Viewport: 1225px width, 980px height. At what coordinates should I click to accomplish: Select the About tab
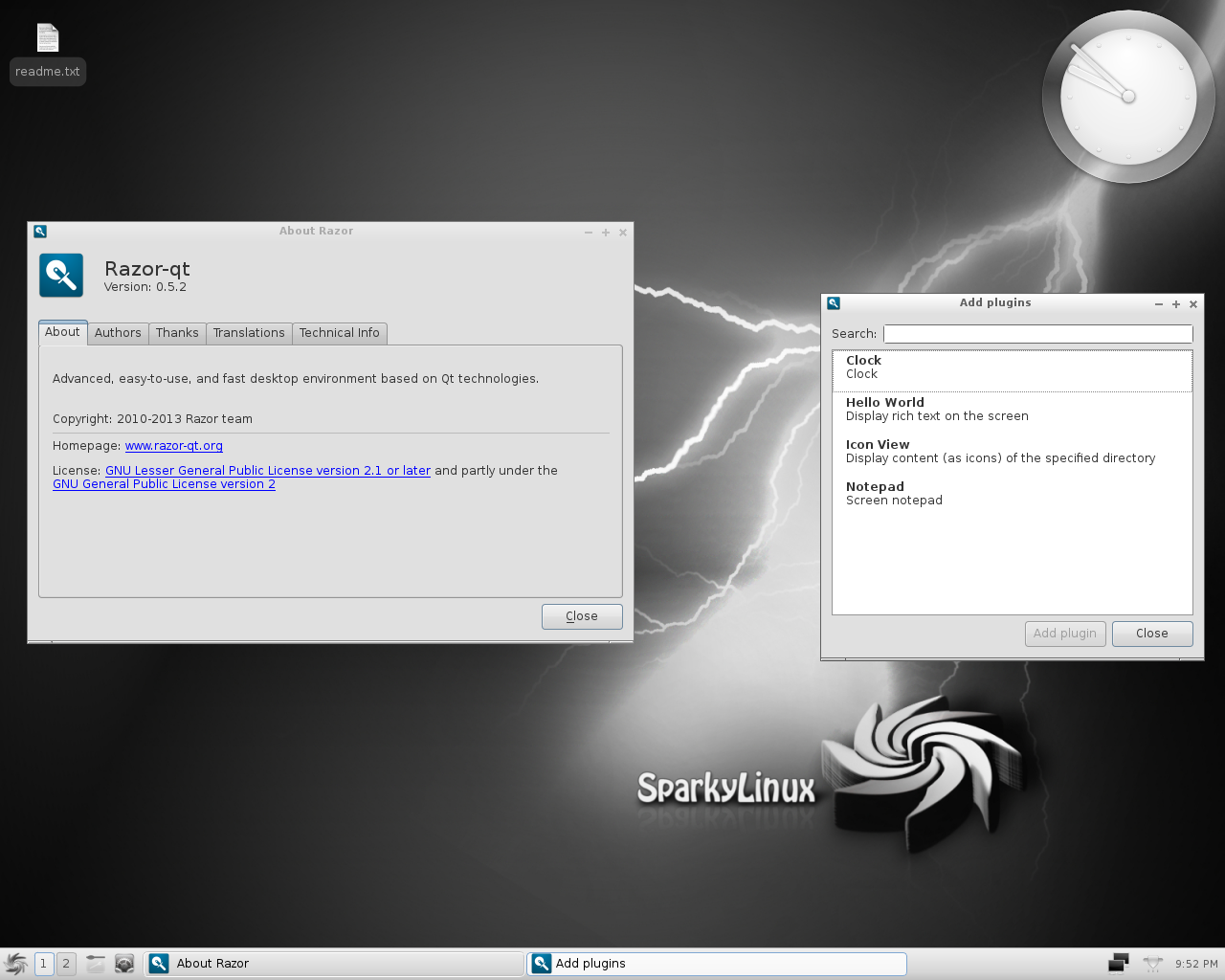tap(63, 332)
